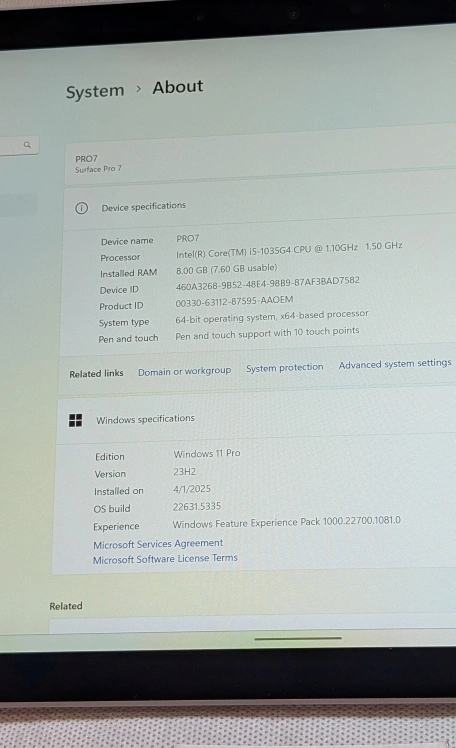Viewport: 456px width, 748px height.
Task: Click the About breadcrumb title
Action: coord(178,87)
